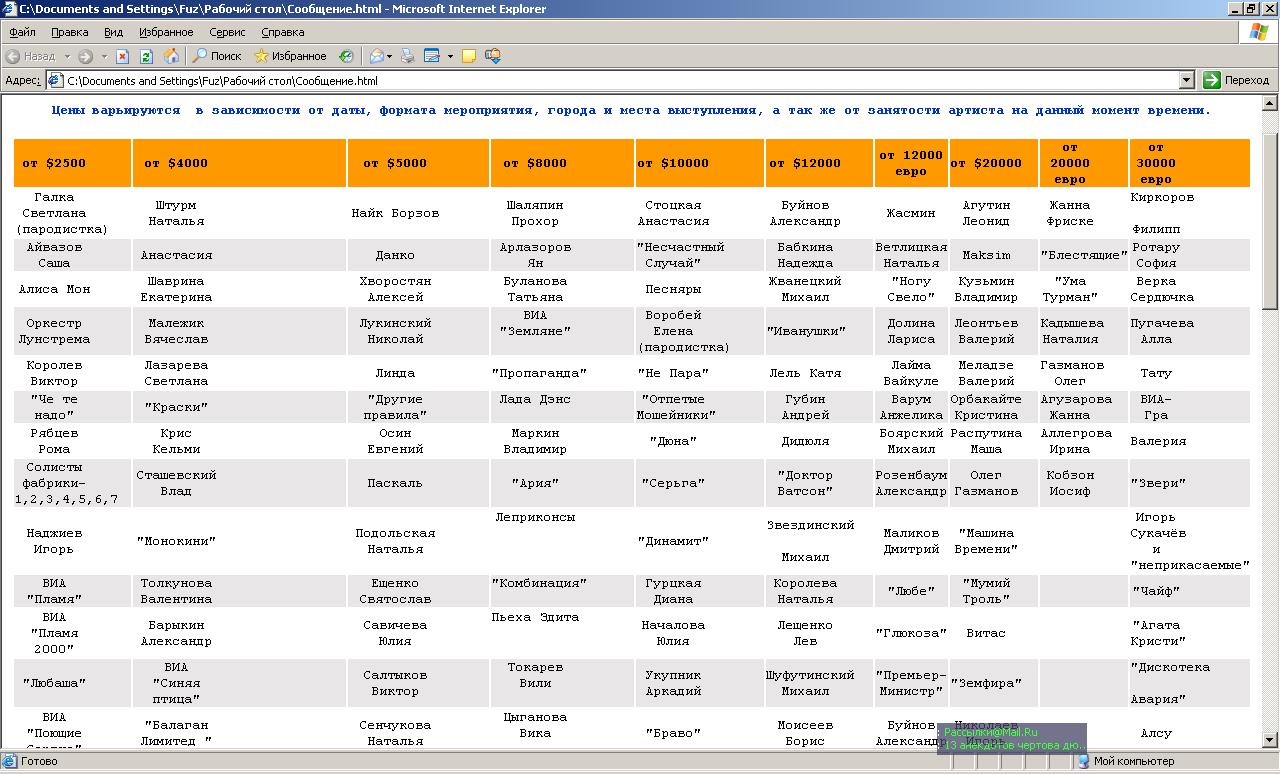Click the Internet Explorer title bar icon

10,9
